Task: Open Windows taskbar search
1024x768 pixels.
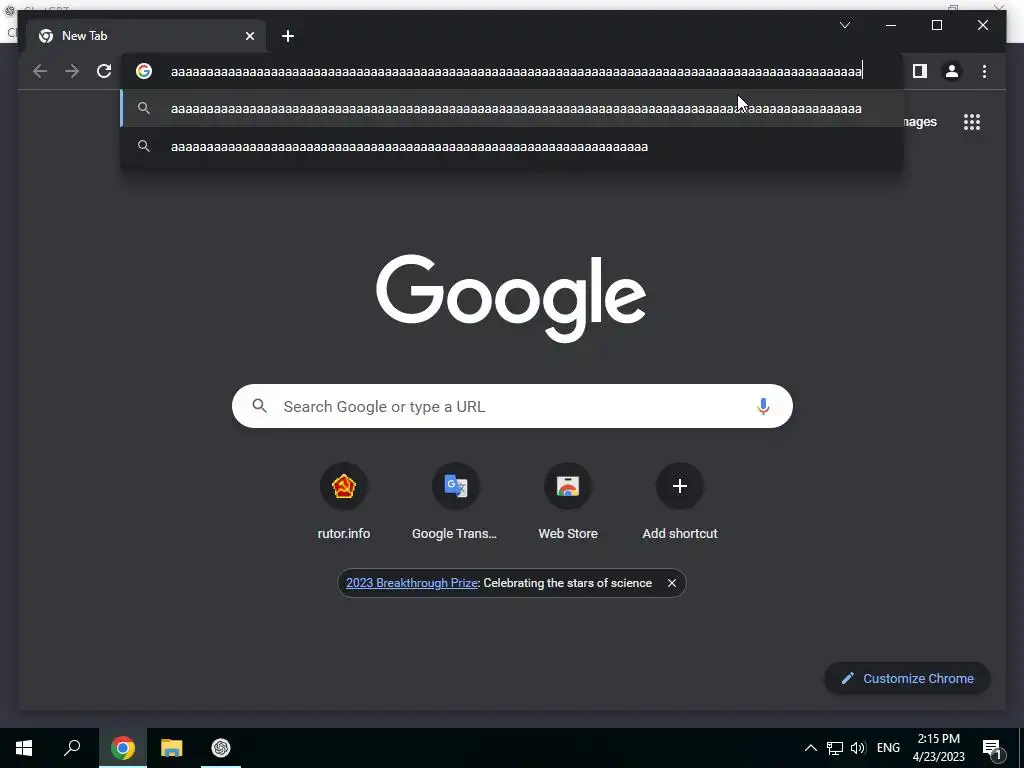Action: point(72,748)
